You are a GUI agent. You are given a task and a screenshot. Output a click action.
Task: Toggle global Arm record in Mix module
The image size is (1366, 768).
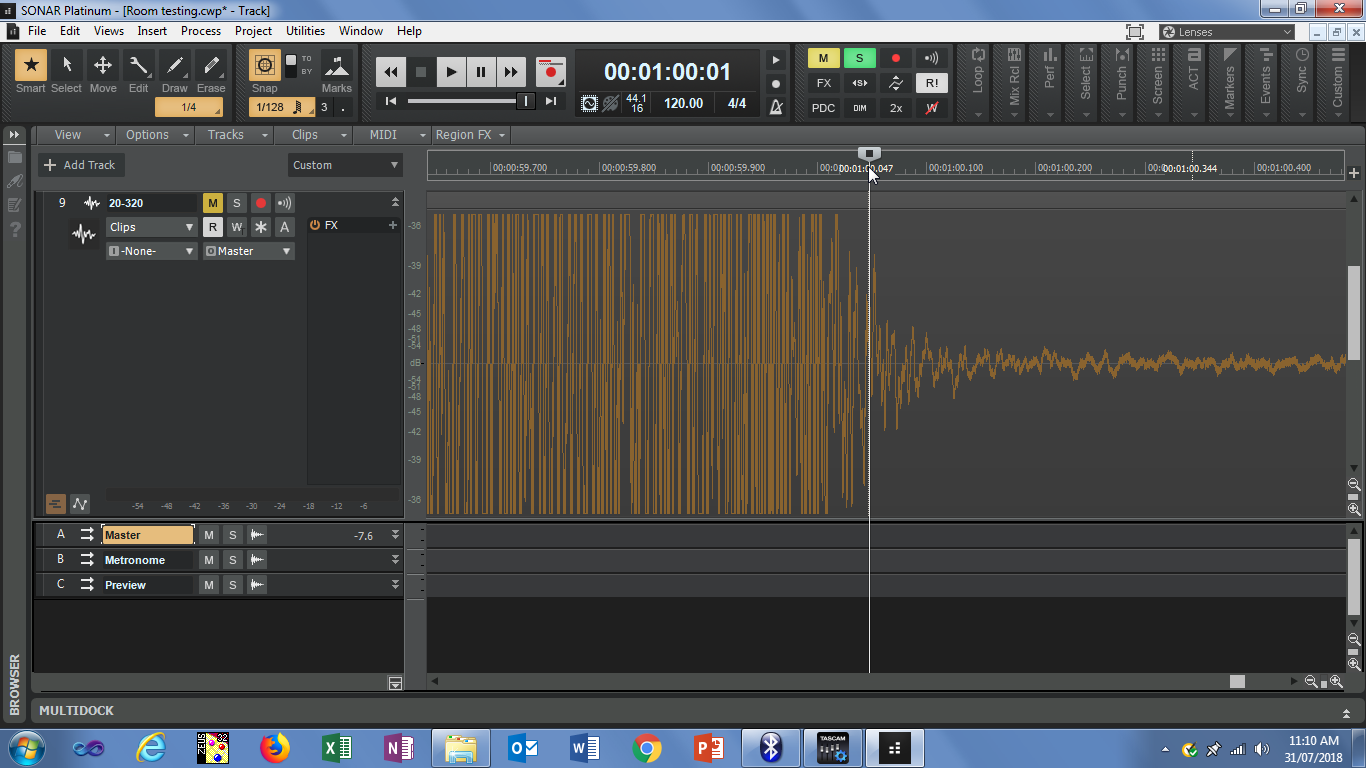pyautogui.click(x=896, y=58)
